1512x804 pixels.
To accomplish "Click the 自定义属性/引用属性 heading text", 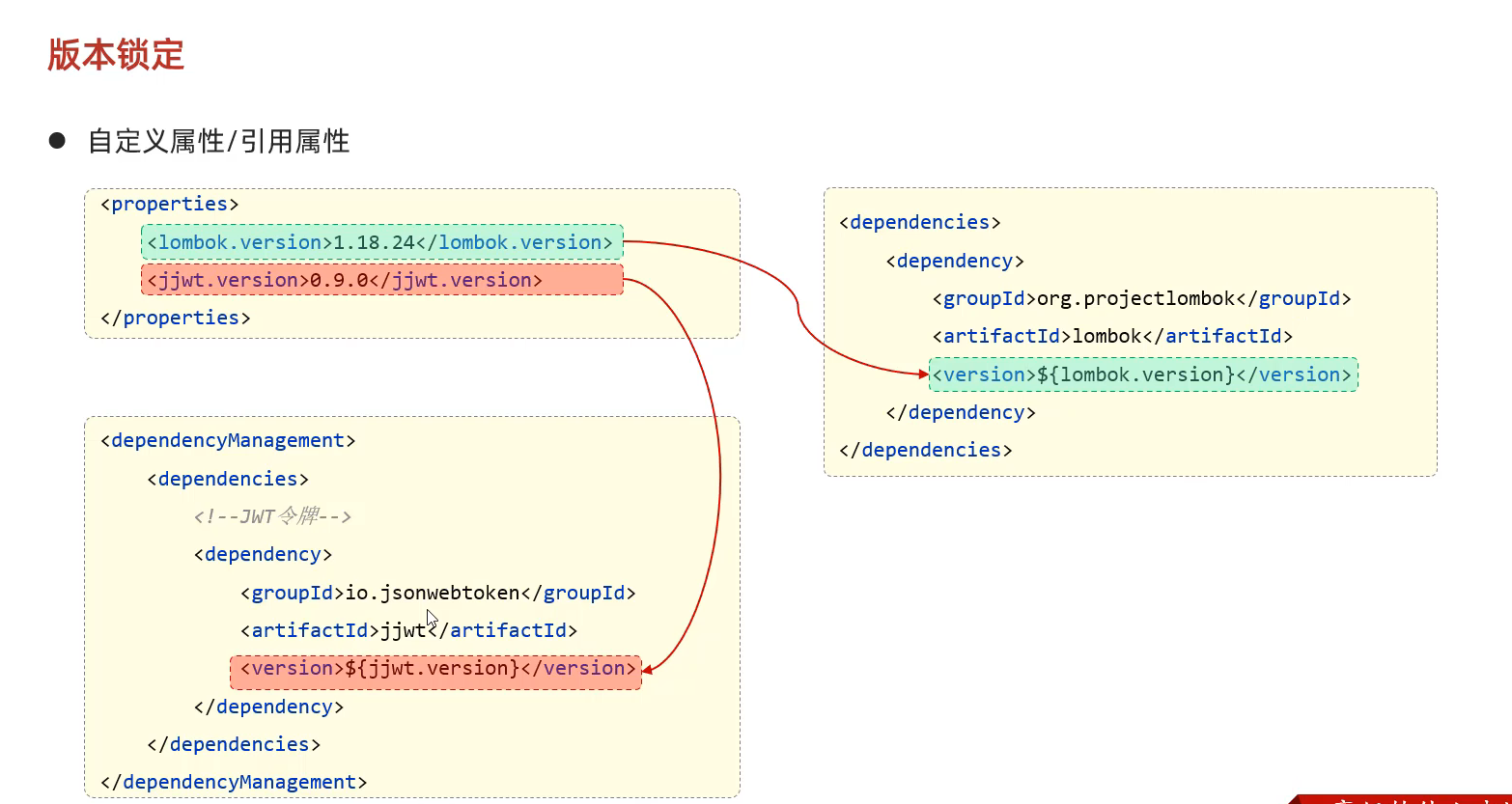I will coord(218,142).
